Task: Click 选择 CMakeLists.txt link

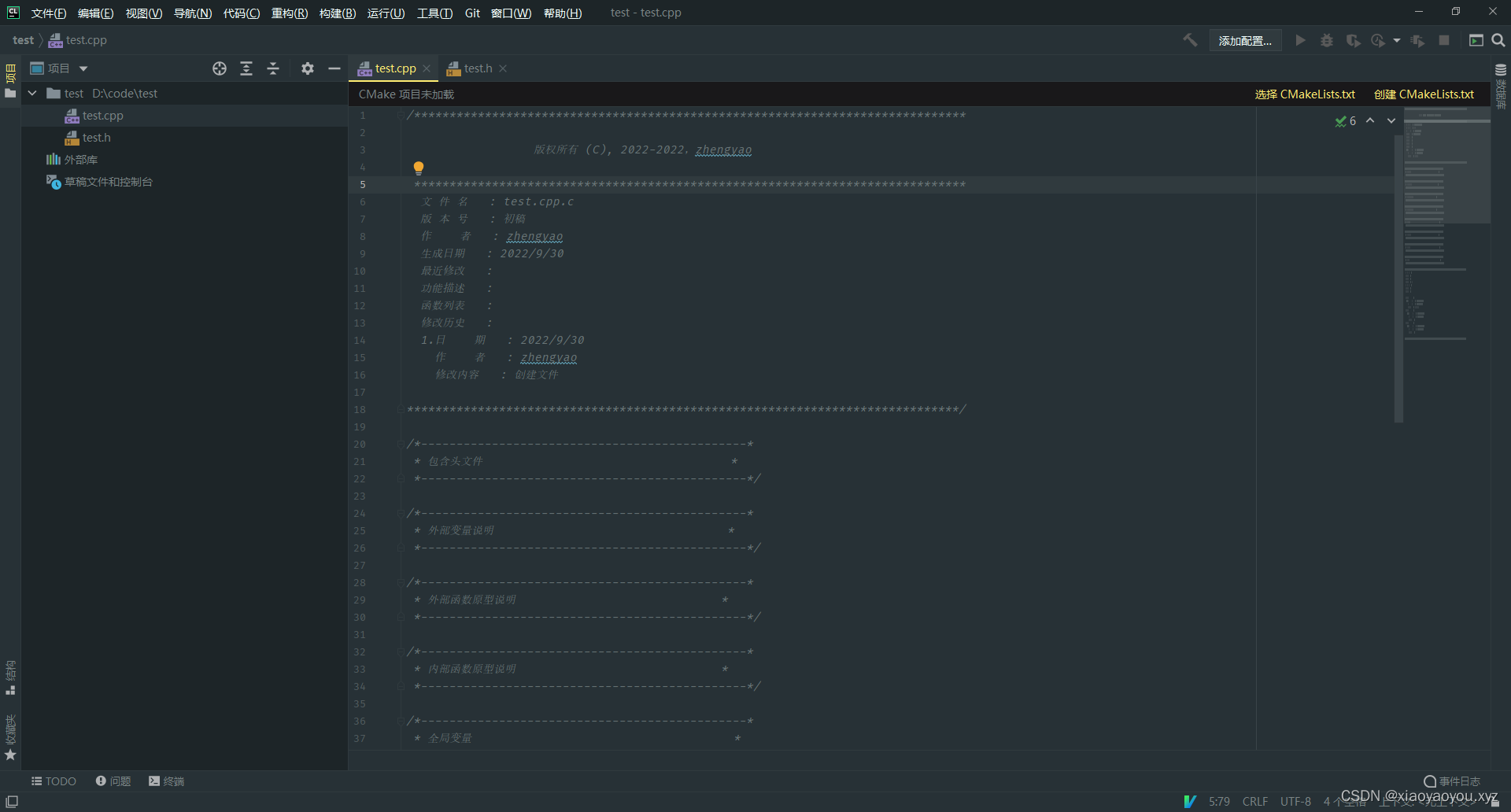Action: [1305, 94]
